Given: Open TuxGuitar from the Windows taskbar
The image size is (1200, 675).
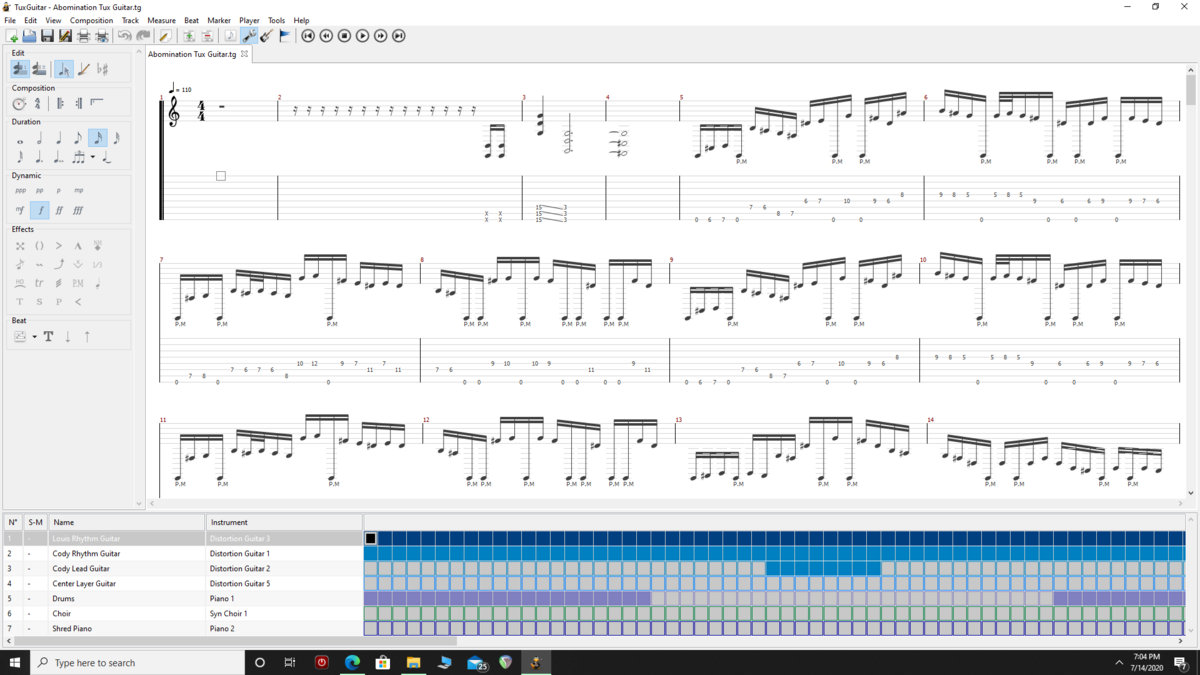Looking at the screenshot, I should [537, 662].
